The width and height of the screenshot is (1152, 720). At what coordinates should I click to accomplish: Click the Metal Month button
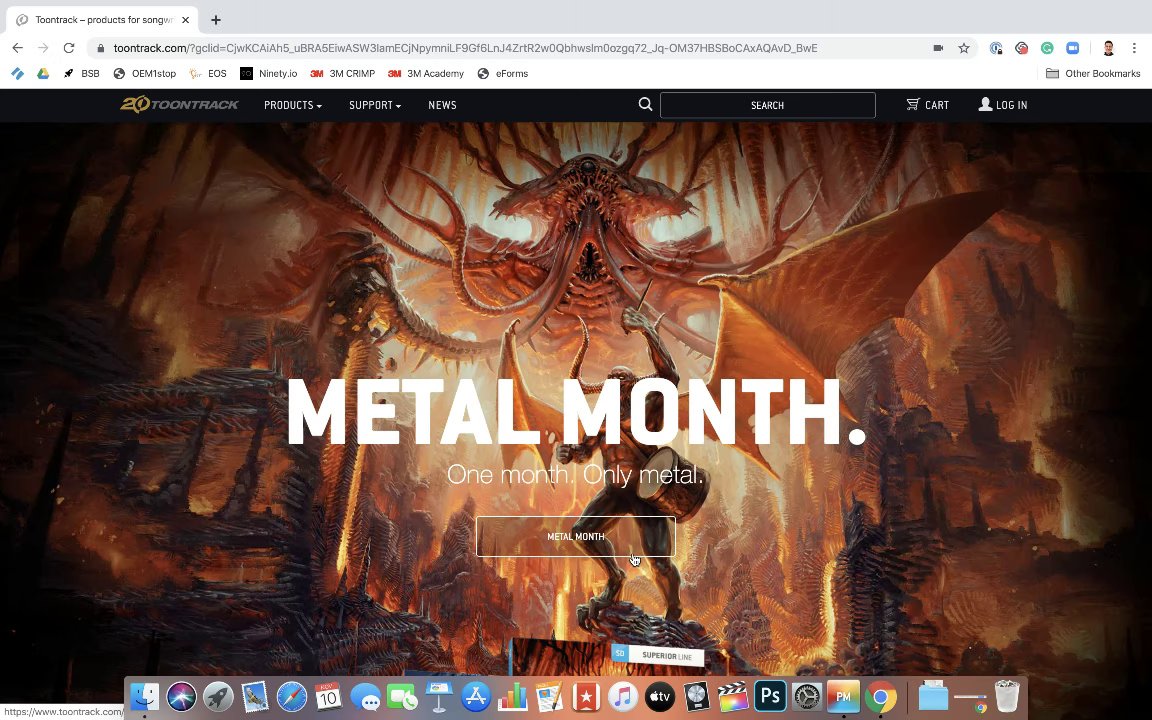click(575, 536)
